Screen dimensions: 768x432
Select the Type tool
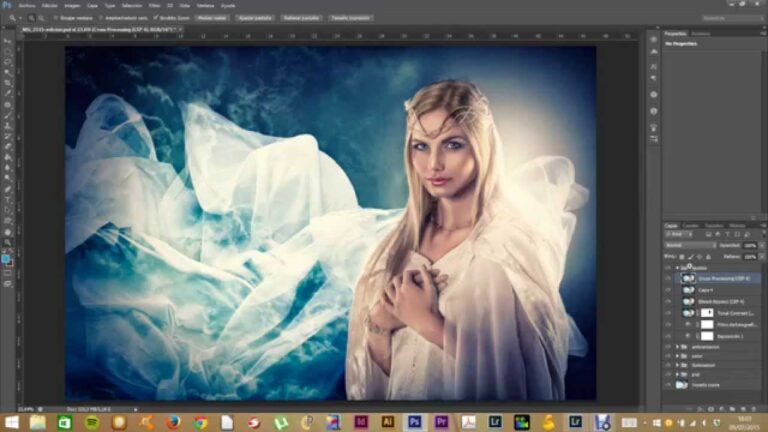(7, 200)
